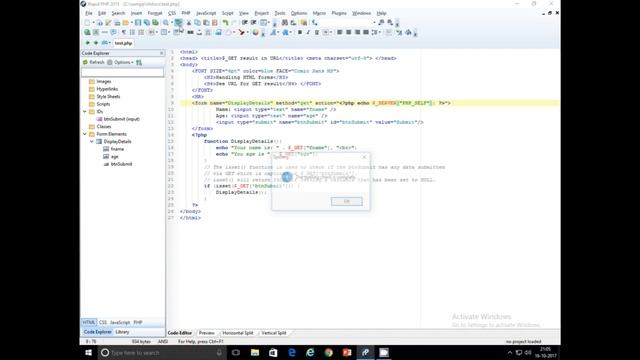Click the back navigation arrow beside test.php
The image size is (640, 360).
[87, 43]
